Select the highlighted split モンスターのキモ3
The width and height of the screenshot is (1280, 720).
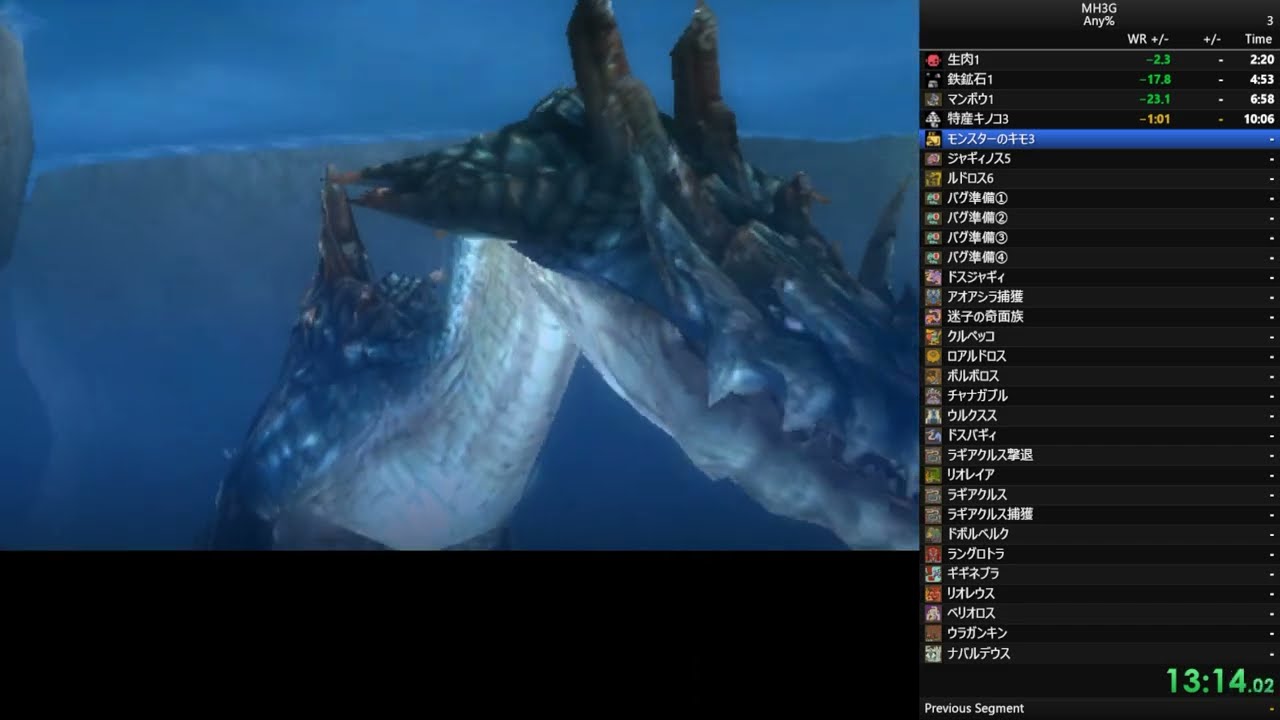1100,139
